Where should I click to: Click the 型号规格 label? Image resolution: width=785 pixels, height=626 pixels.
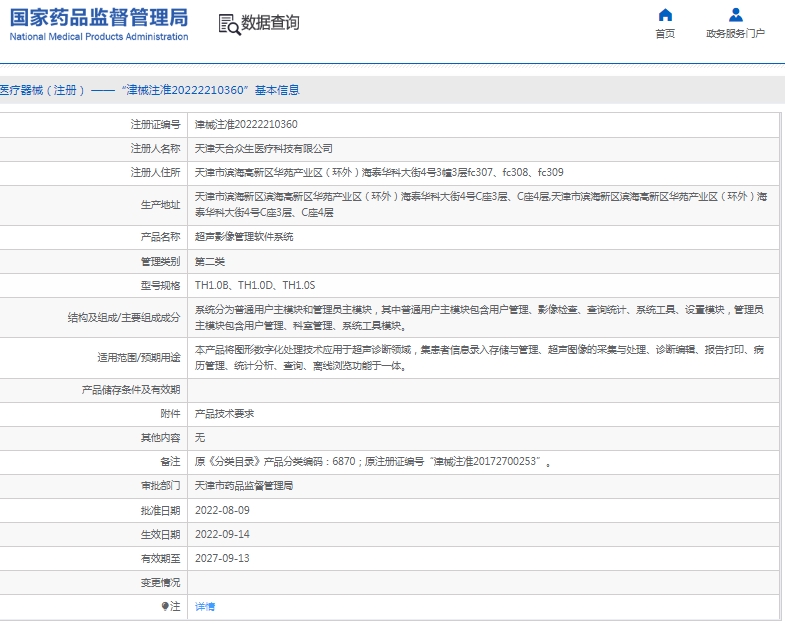click(x=160, y=285)
